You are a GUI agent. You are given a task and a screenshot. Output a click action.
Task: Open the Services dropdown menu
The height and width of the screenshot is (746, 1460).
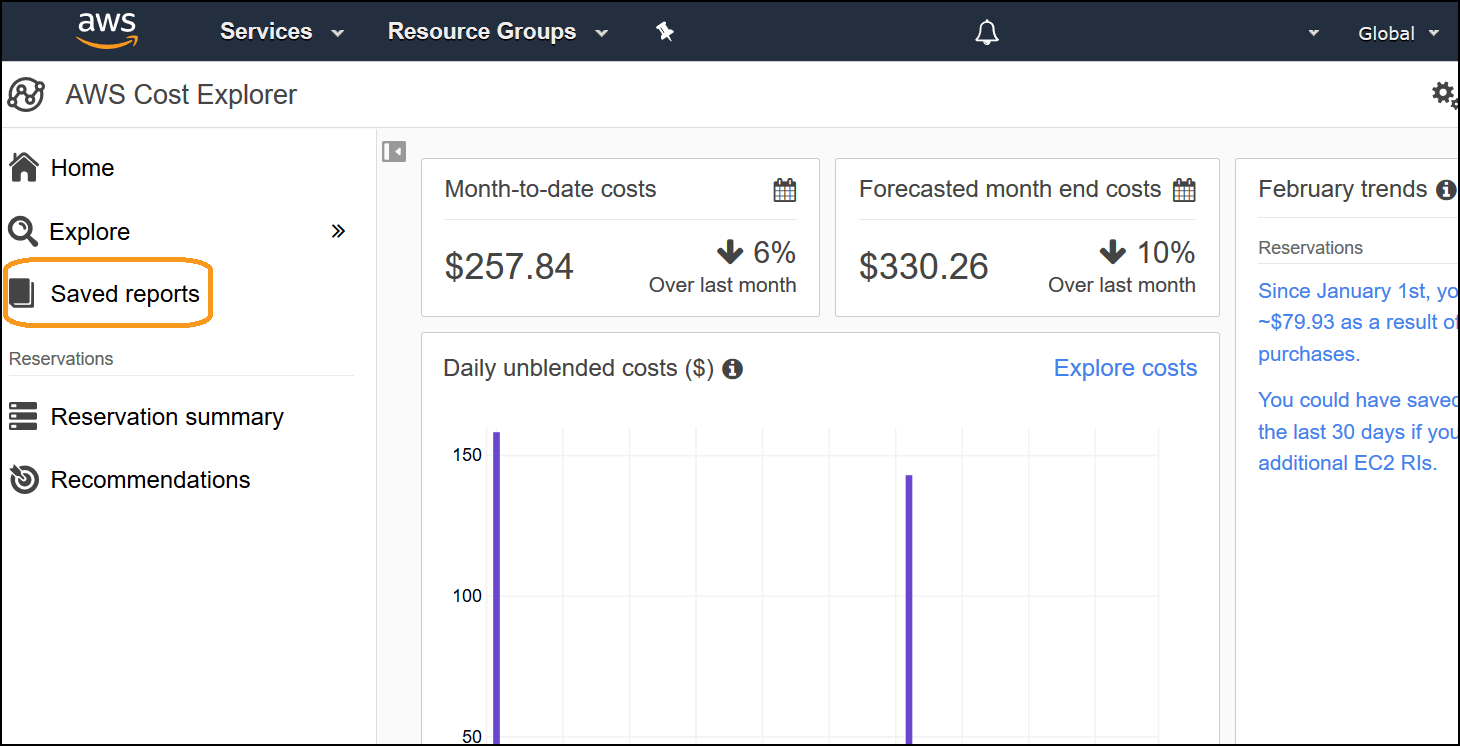pos(281,32)
